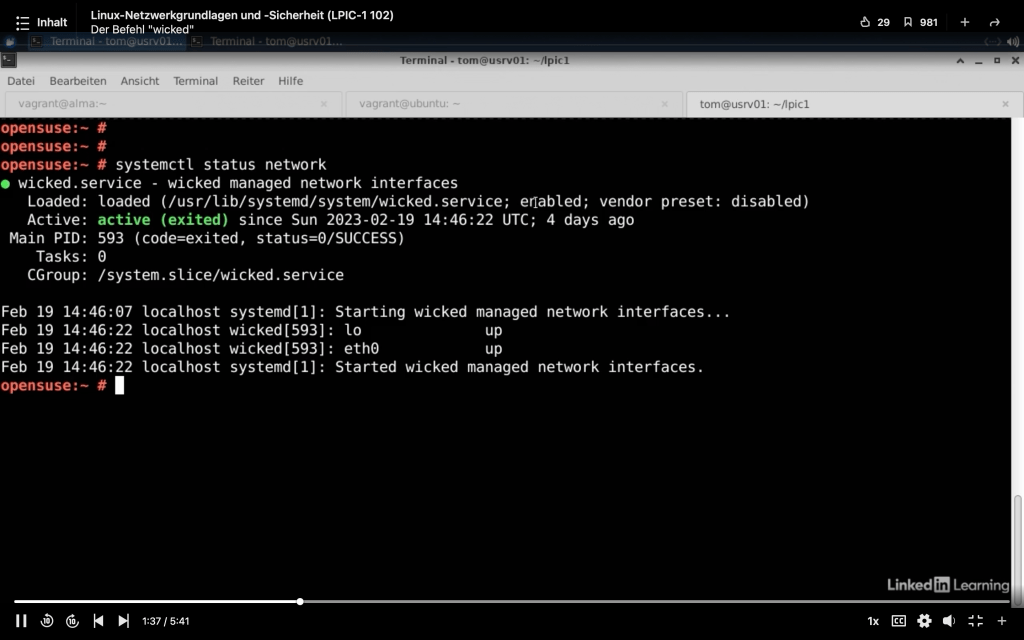This screenshot has height=640, width=1024.
Task: Go to the previous video
Action: pos(98,621)
